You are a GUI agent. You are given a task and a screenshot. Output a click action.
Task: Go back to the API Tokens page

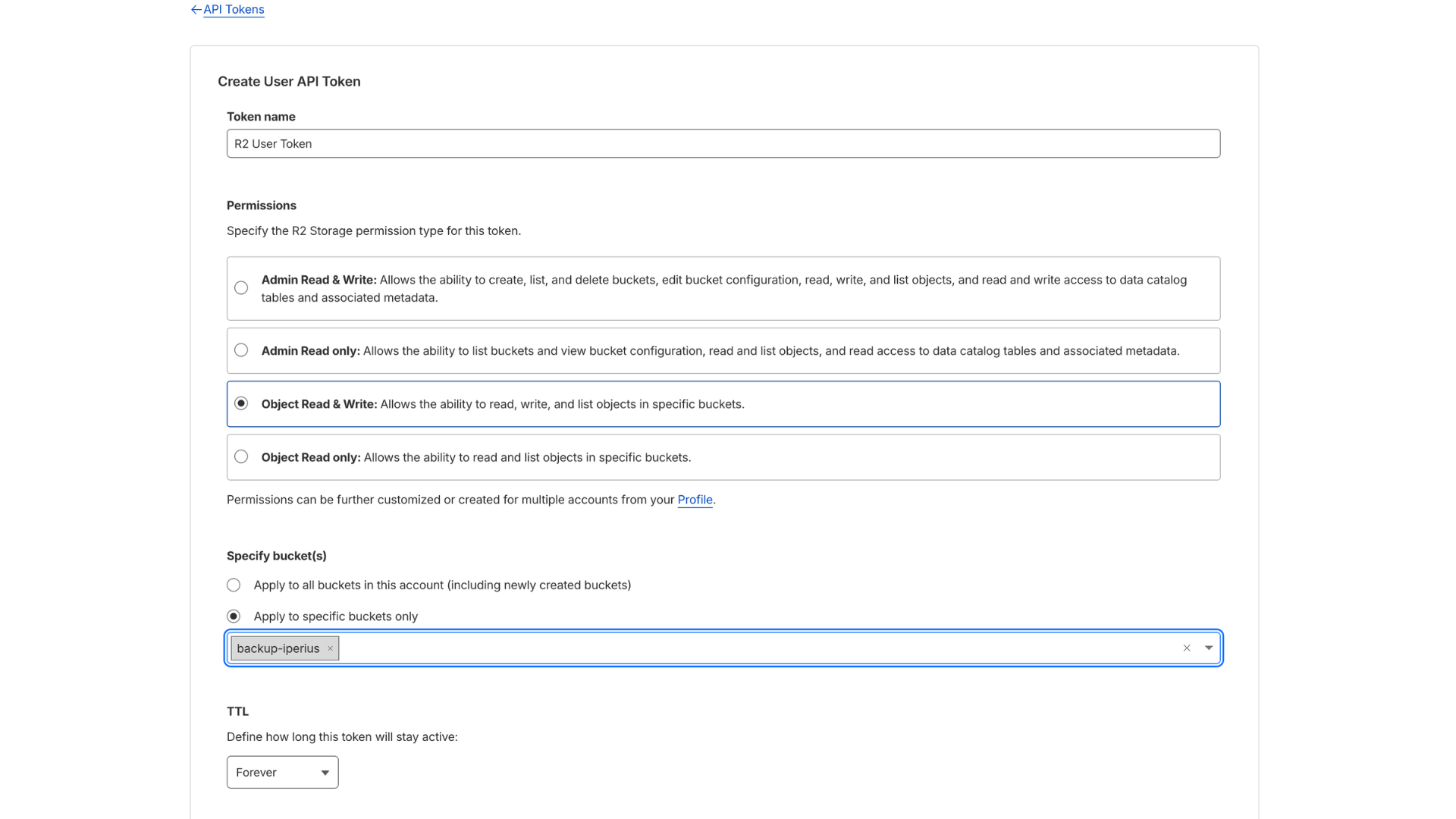[x=234, y=10]
